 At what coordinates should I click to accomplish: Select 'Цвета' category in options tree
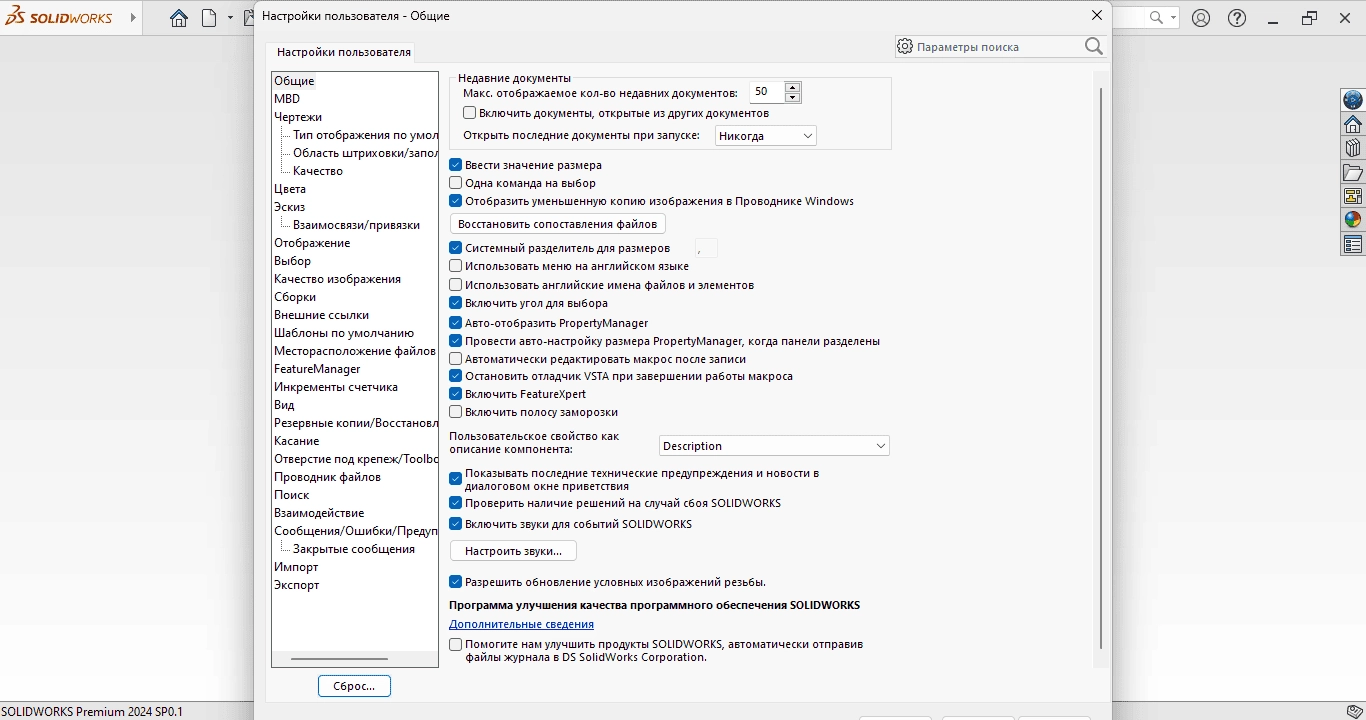(x=290, y=189)
